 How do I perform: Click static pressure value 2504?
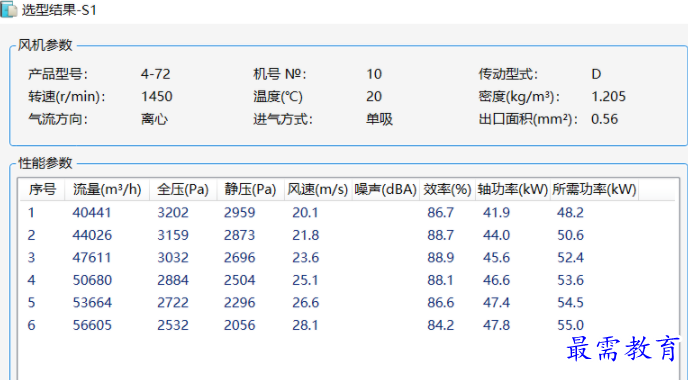pyautogui.click(x=240, y=280)
